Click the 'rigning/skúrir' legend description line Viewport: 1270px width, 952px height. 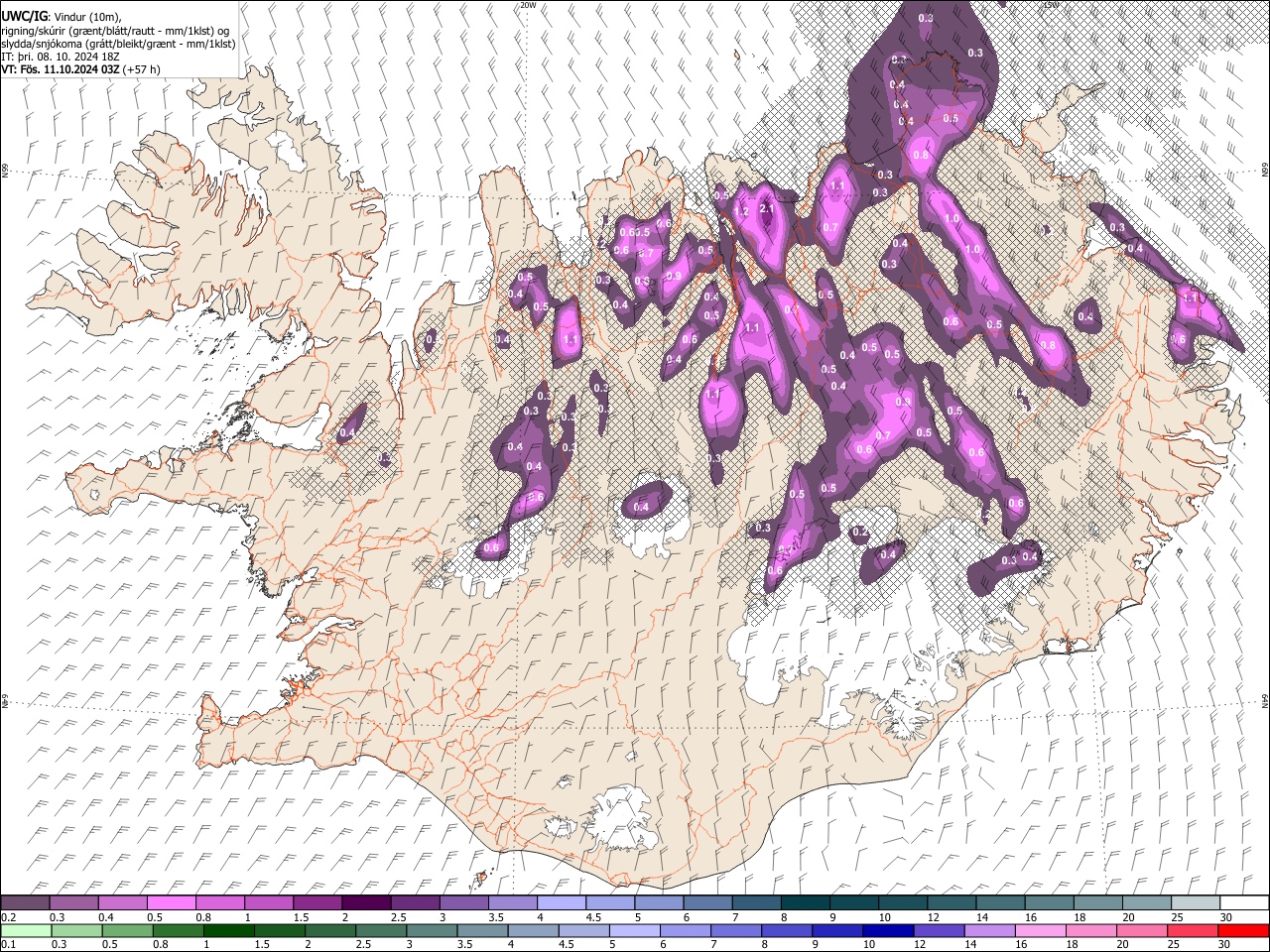(x=115, y=30)
